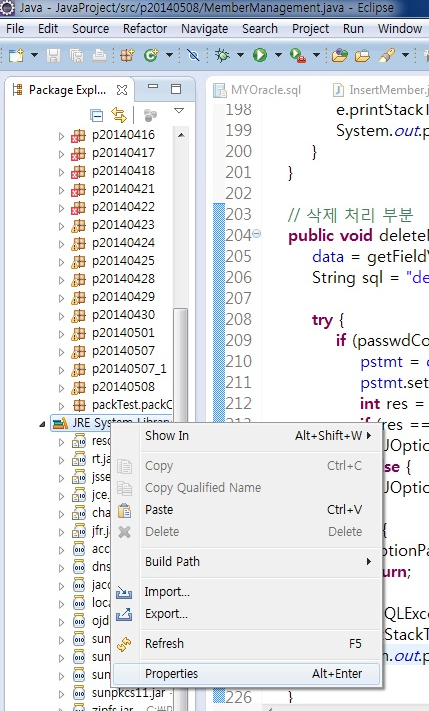429x711 pixels.
Task: Click the Save All toolbar icon
Action: pos(76,55)
